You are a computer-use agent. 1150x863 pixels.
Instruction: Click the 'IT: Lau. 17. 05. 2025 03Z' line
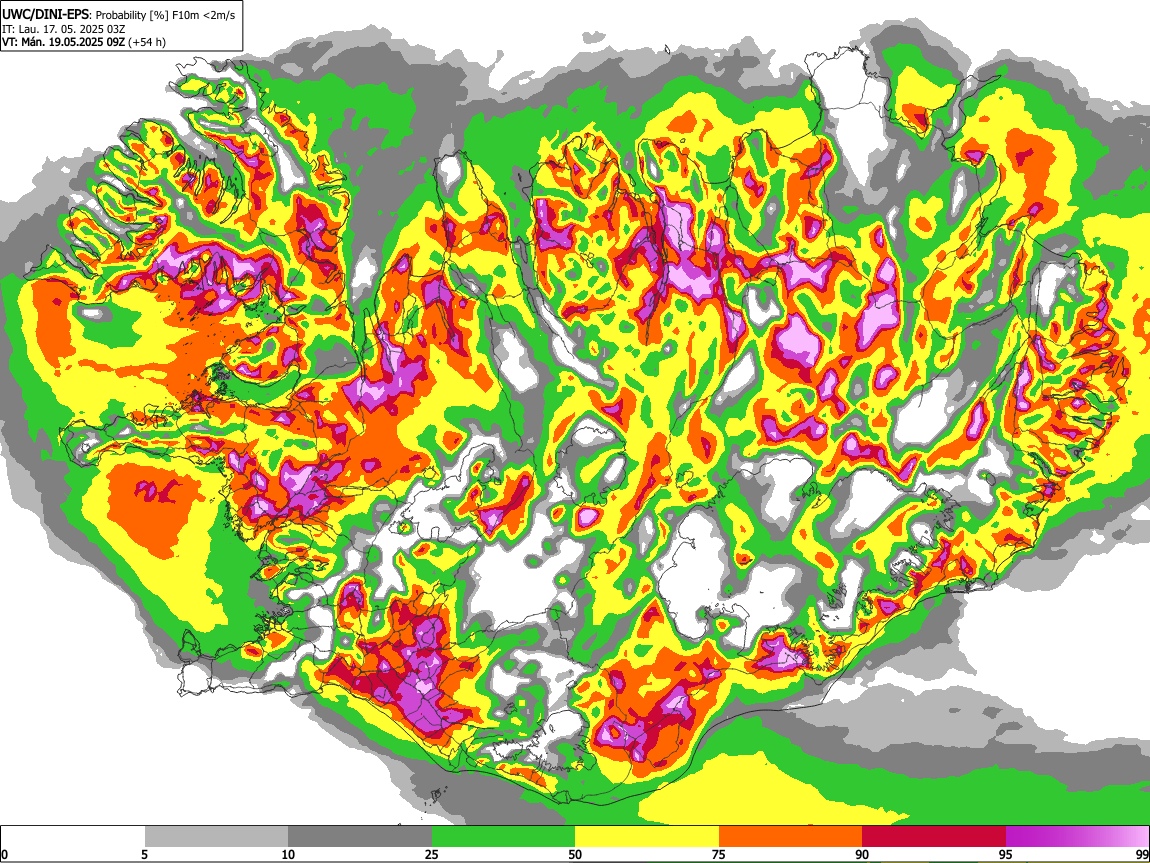coord(63,29)
